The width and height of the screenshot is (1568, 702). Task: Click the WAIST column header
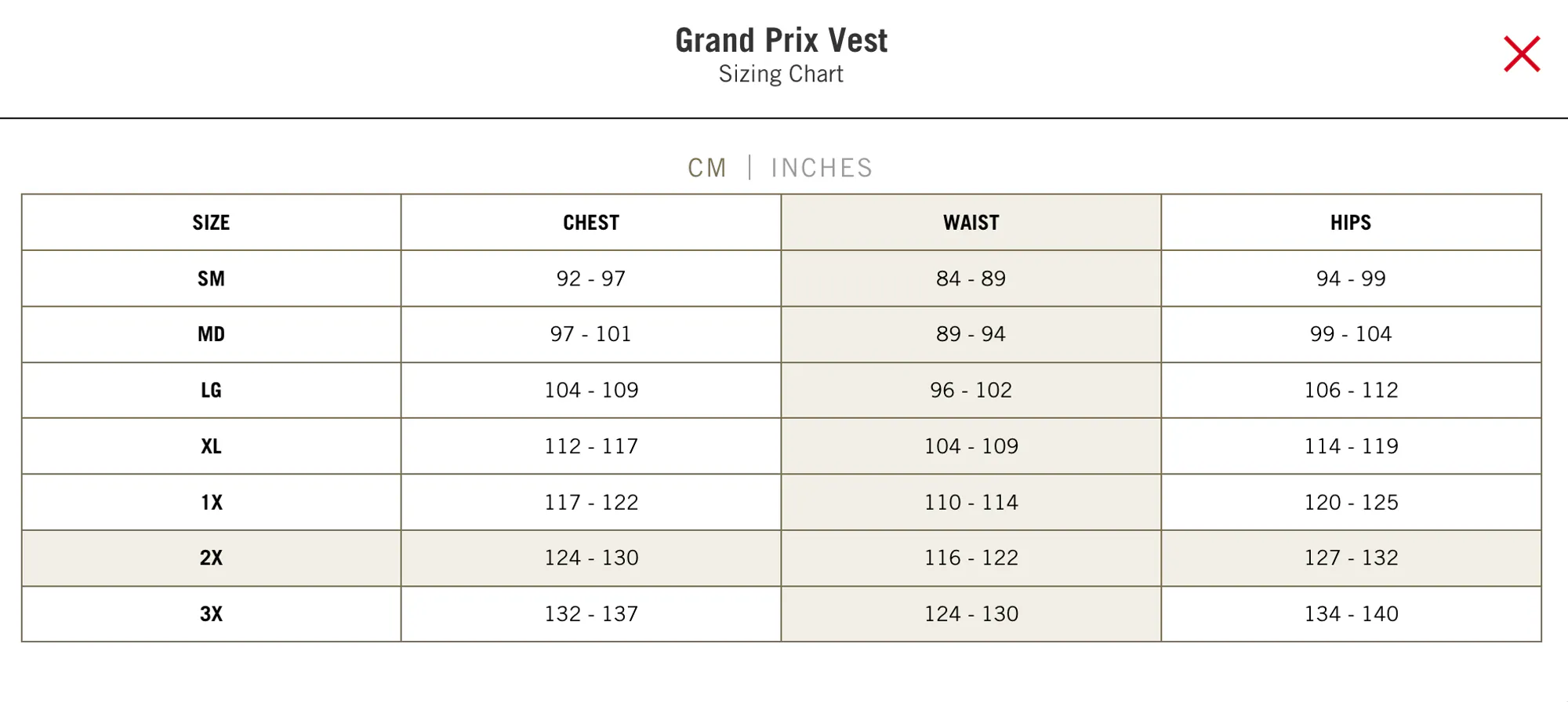pos(971,223)
